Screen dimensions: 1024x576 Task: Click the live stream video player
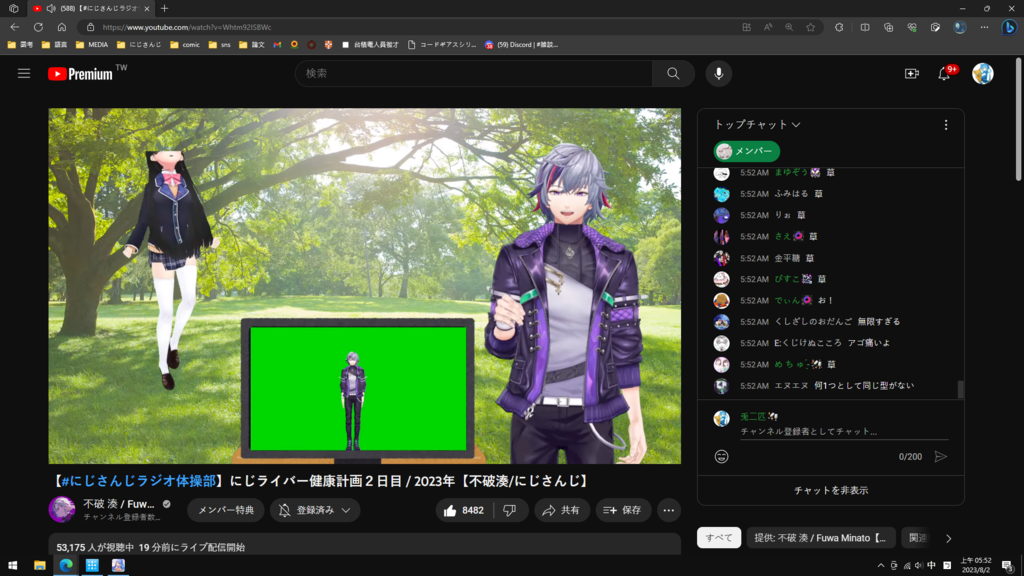coord(364,286)
